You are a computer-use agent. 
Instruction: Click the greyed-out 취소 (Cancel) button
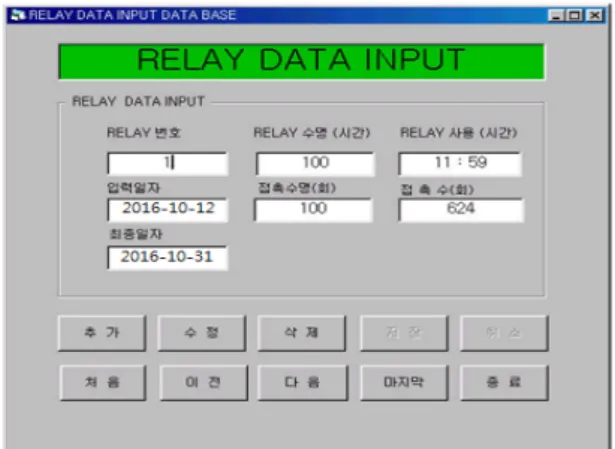point(504,333)
